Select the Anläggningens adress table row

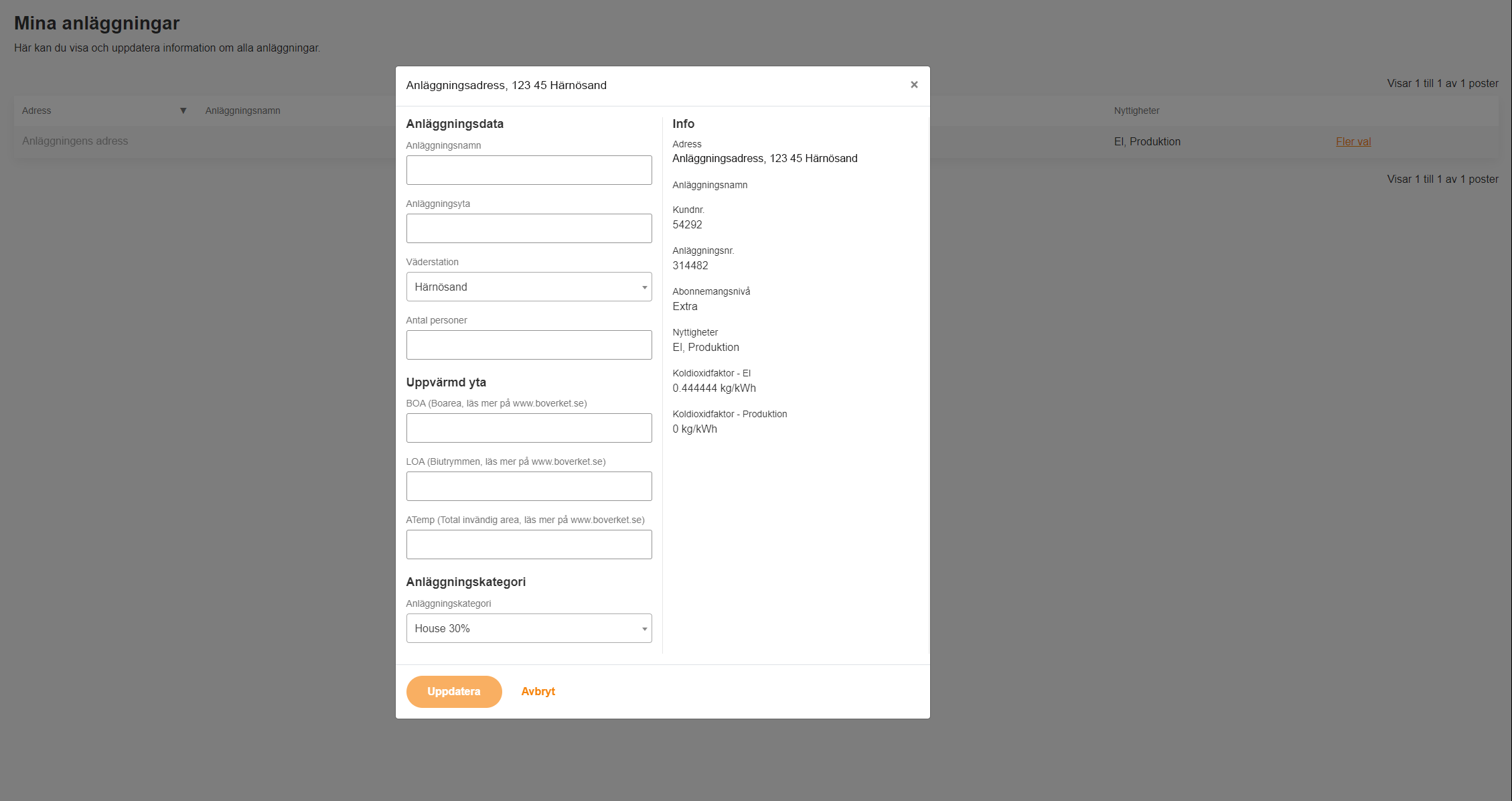pos(75,141)
